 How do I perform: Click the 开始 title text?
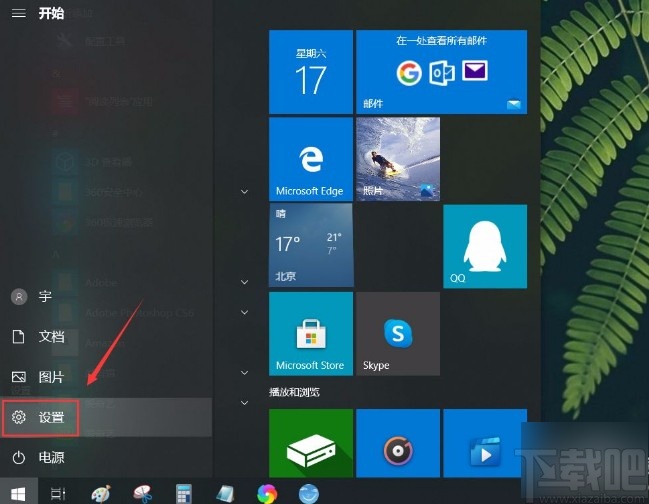(x=51, y=13)
